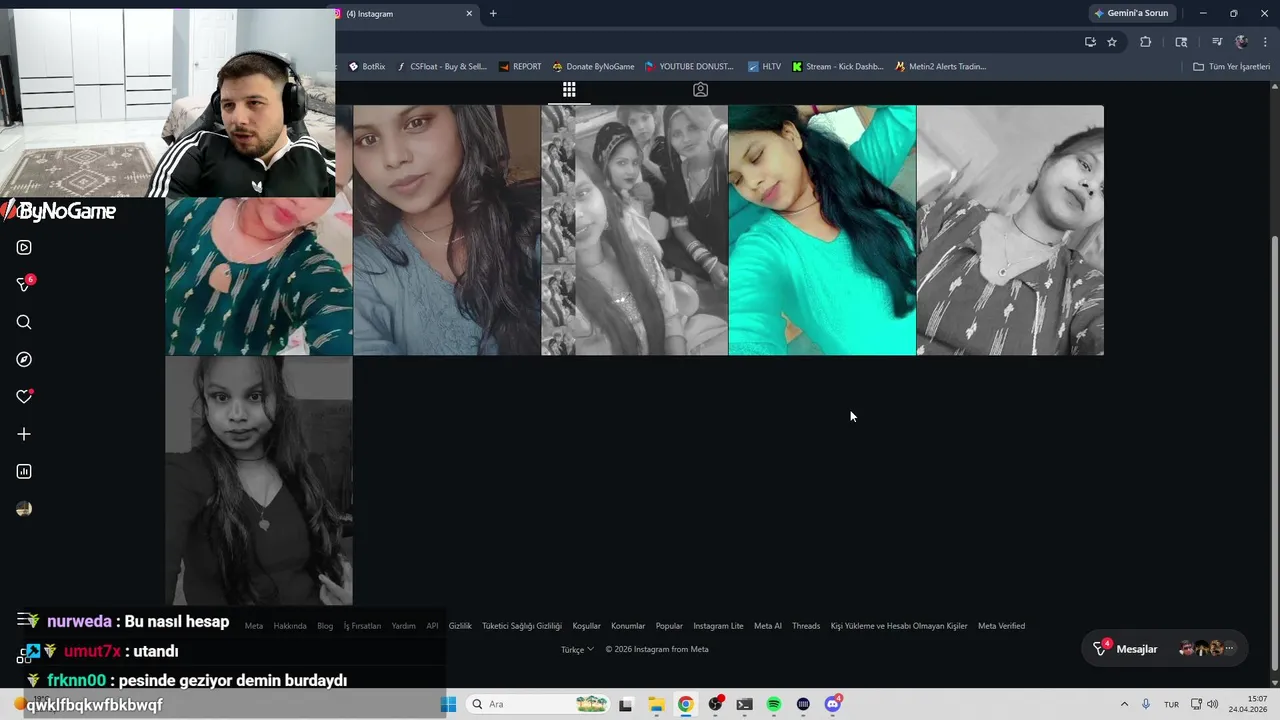
Task: Open Instagram Reels from the sidebar
Action: click(x=24, y=247)
